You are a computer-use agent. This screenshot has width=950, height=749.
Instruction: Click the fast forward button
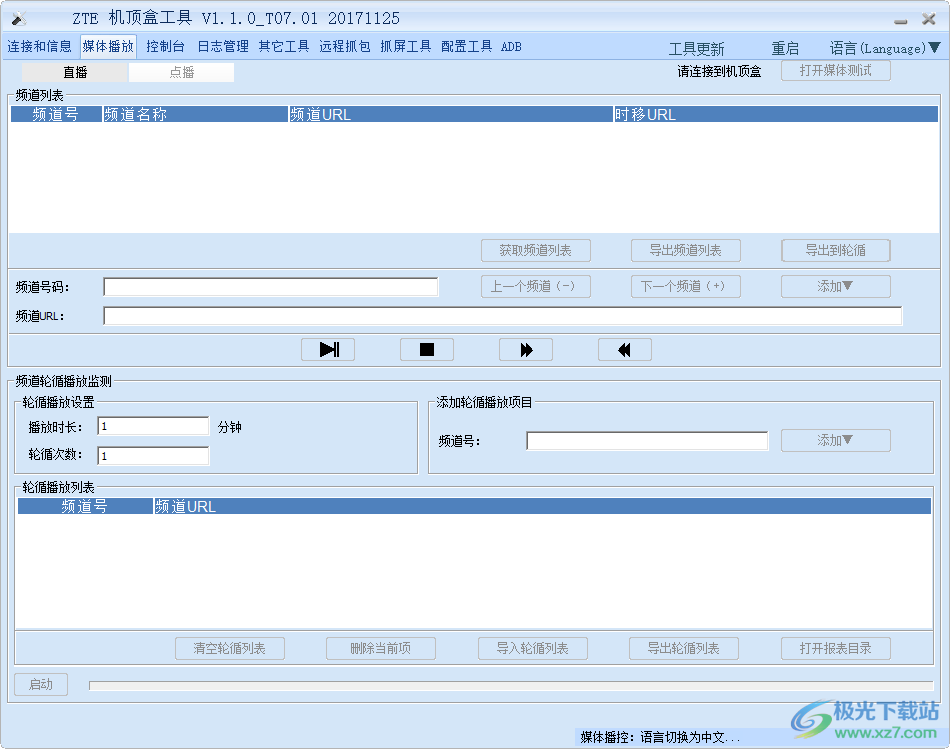coord(526,350)
